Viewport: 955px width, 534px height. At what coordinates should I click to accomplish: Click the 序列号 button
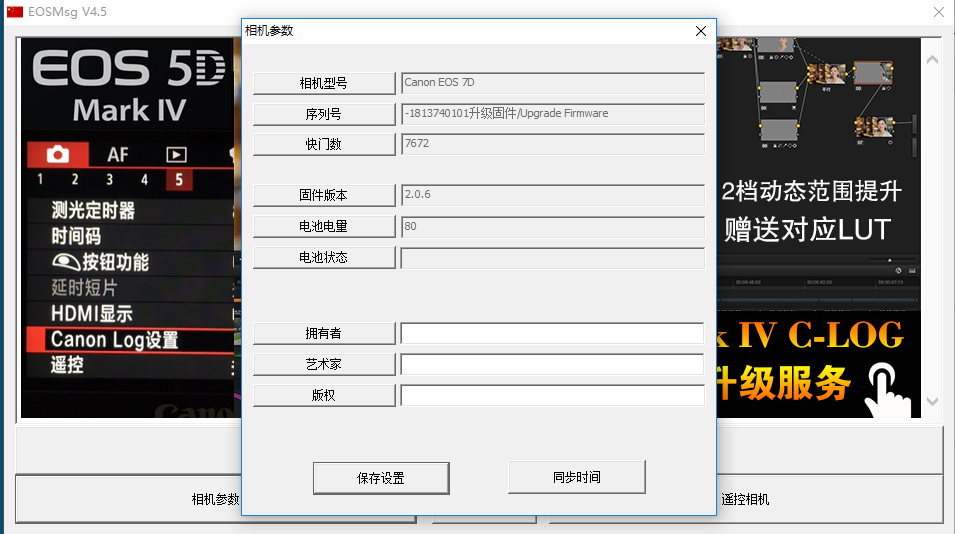[324, 114]
